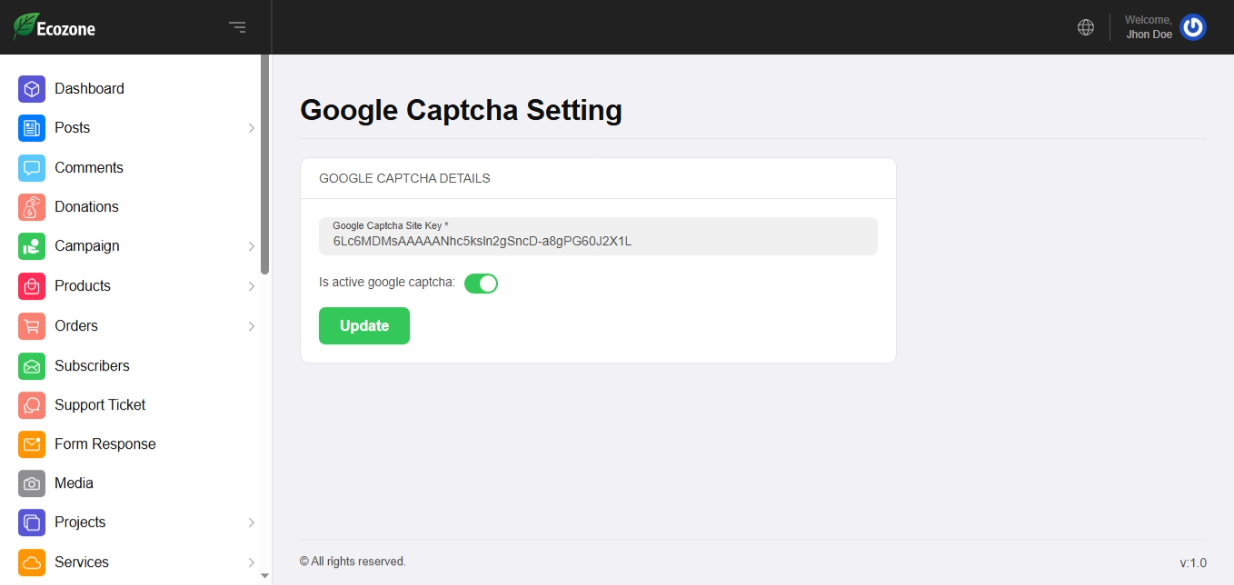Expand the Campaign submenu chevron

251,246
